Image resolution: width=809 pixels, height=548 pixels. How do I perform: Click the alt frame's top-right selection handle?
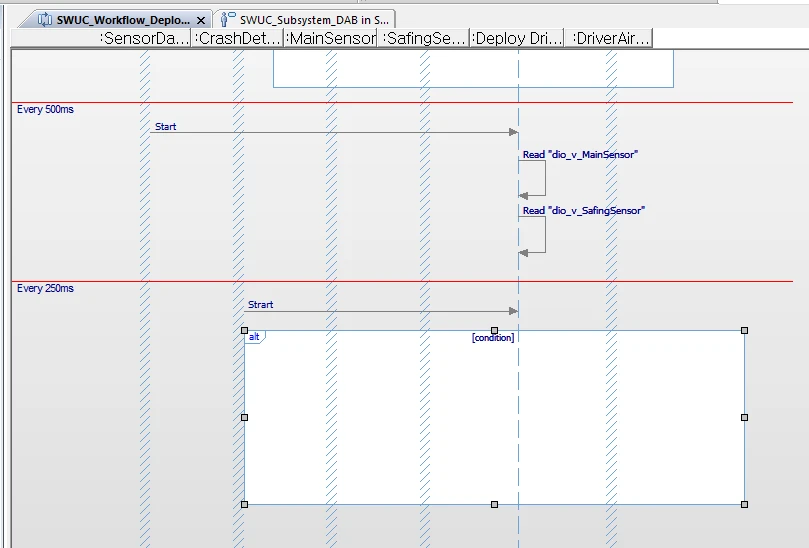click(745, 330)
